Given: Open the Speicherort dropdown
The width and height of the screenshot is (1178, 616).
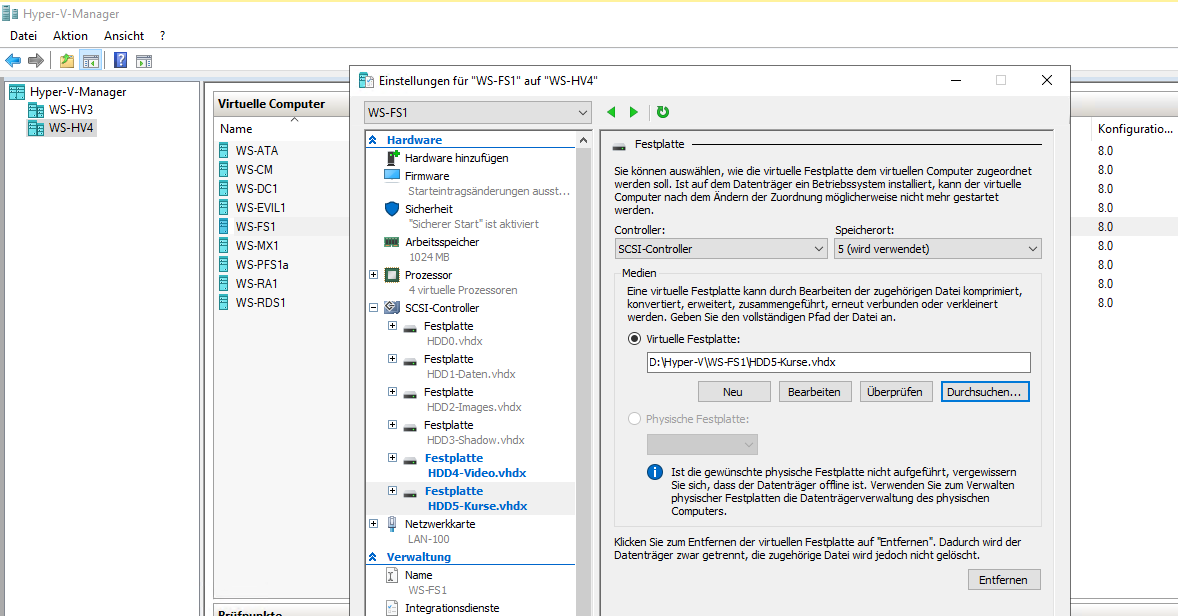Looking at the screenshot, I should click(x=938, y=249).
